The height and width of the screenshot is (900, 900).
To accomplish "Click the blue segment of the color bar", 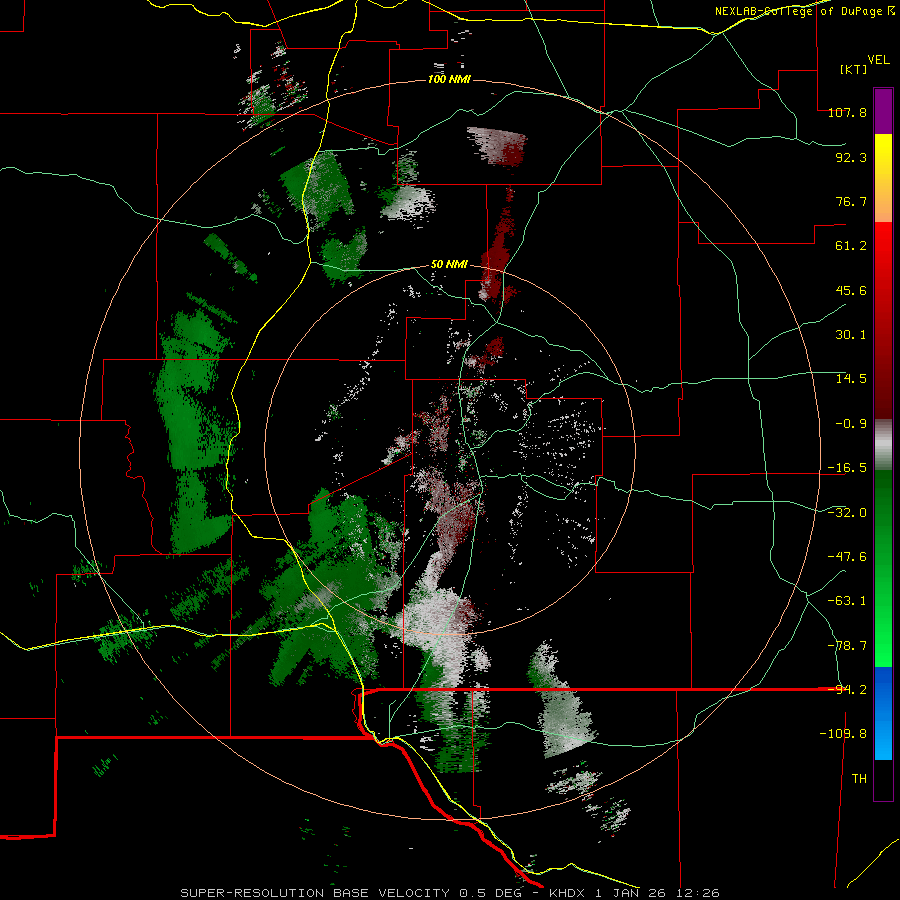I will (883, 713).
